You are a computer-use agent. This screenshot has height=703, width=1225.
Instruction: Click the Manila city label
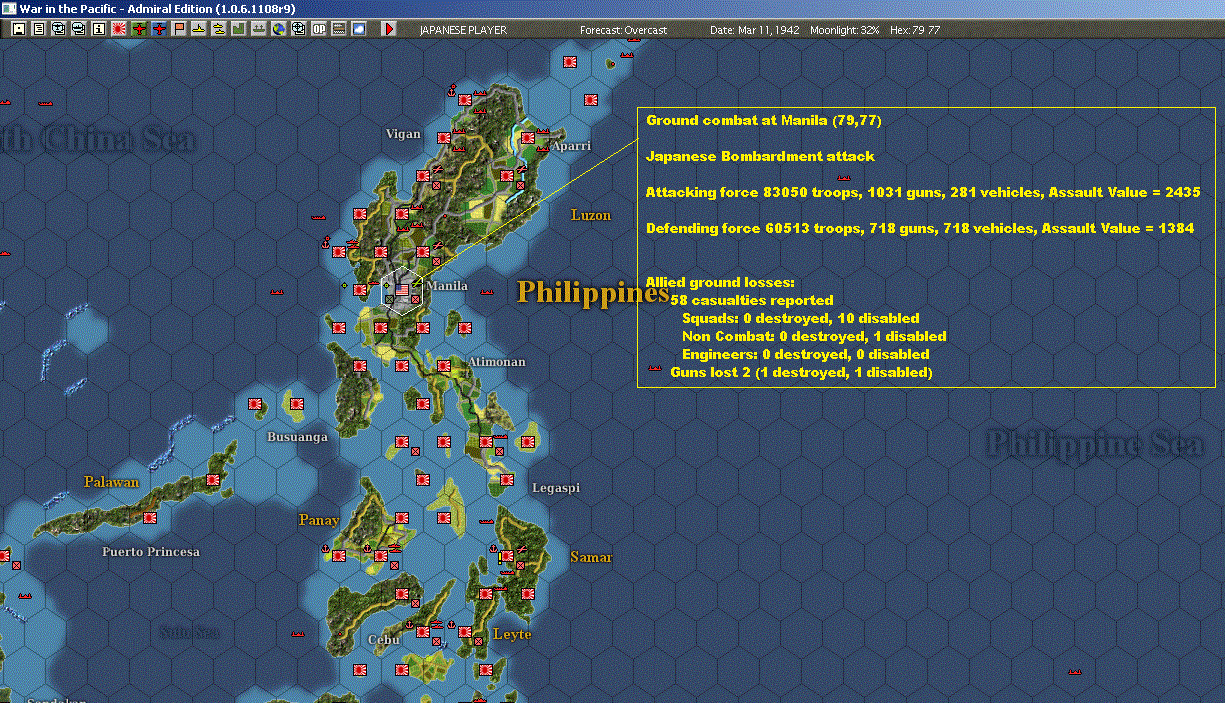pyautogui.click(x=447, y=286)
